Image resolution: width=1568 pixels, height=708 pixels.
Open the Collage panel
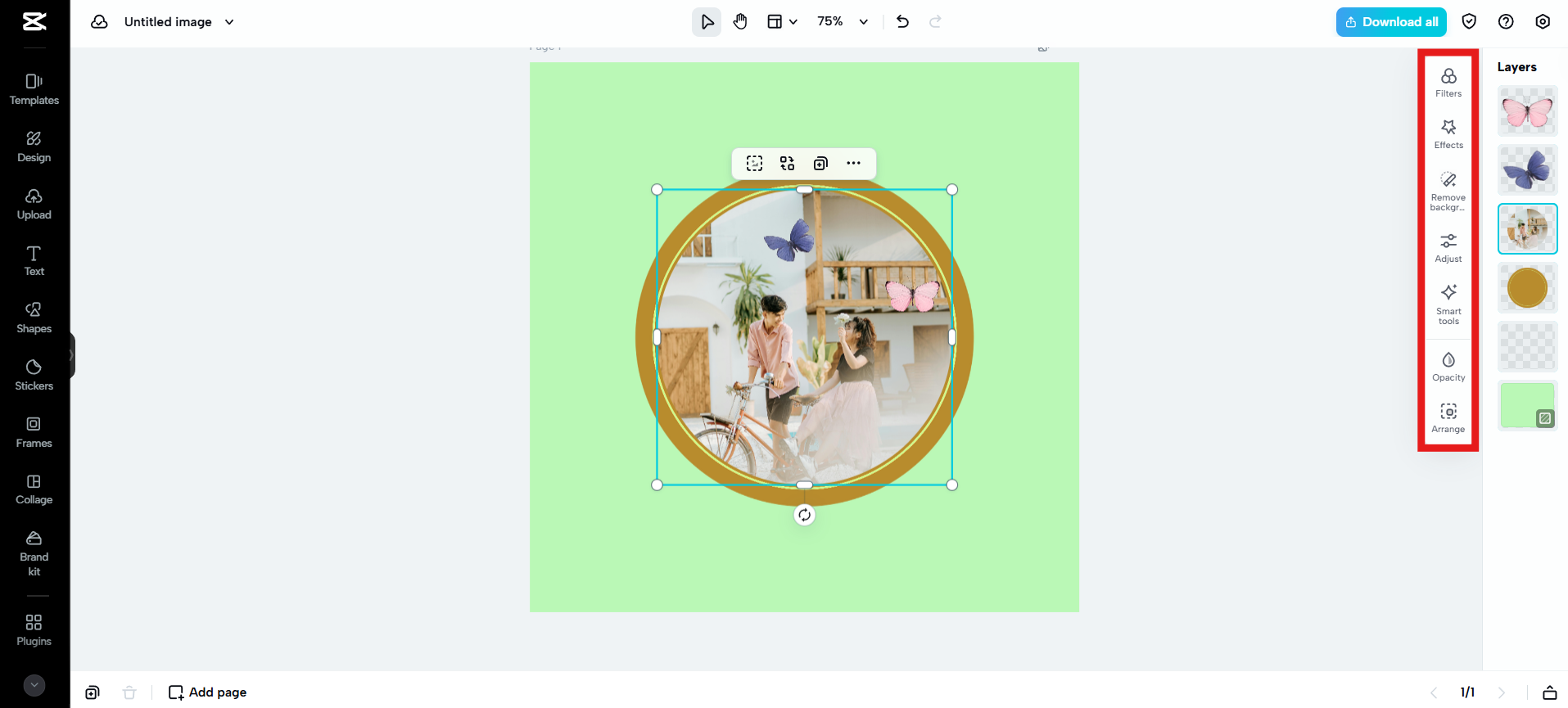34,489
